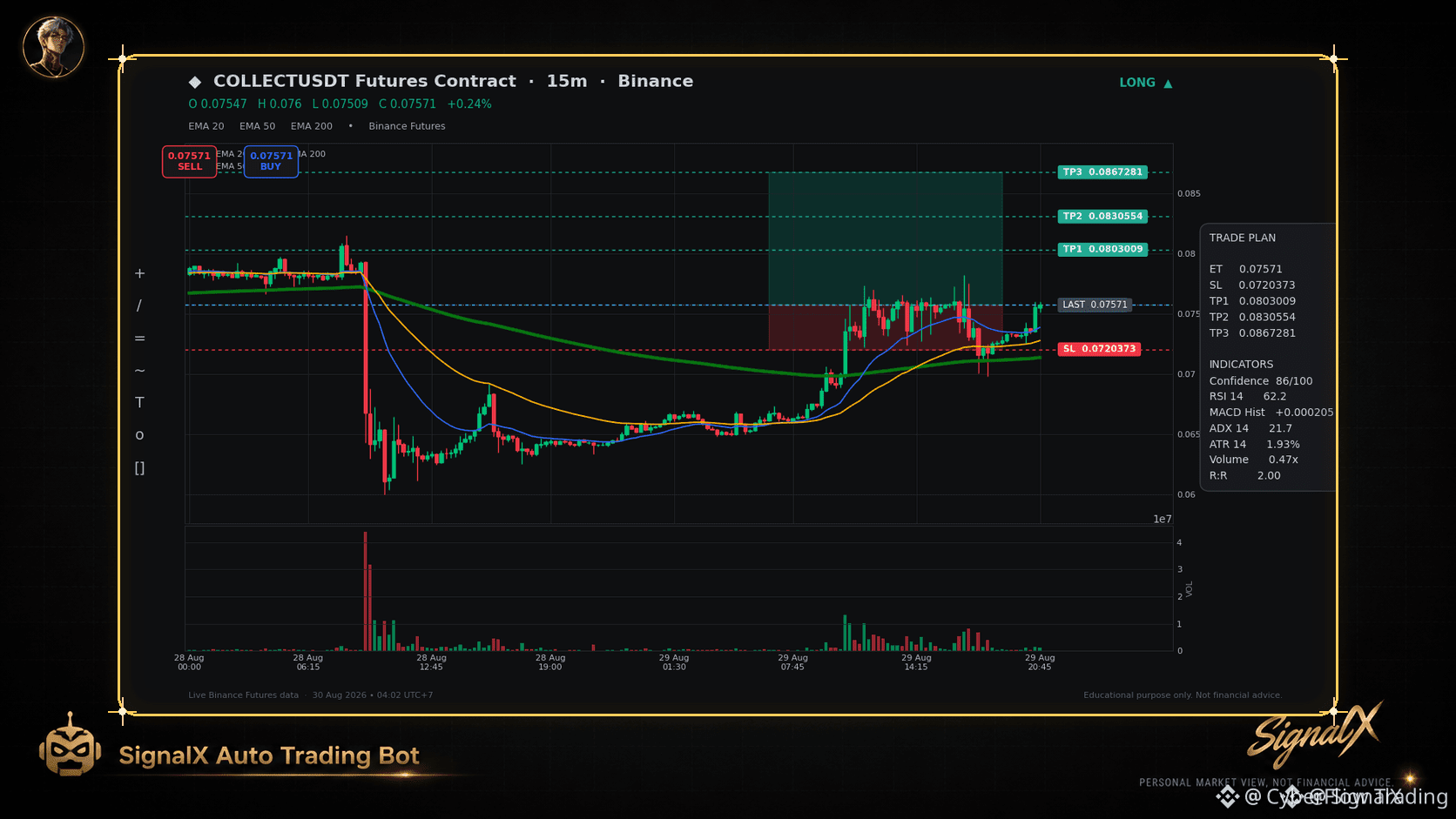This screenshot has width=1456, height=819.
Task: Click the +0.24% change value
Action: pyautogui.click(x=469, y=104)
